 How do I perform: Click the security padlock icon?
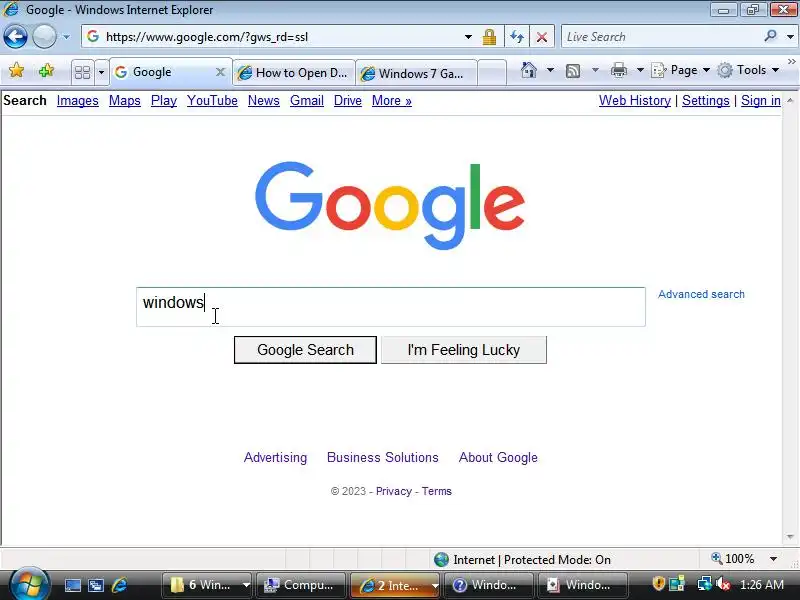(489, 37)
